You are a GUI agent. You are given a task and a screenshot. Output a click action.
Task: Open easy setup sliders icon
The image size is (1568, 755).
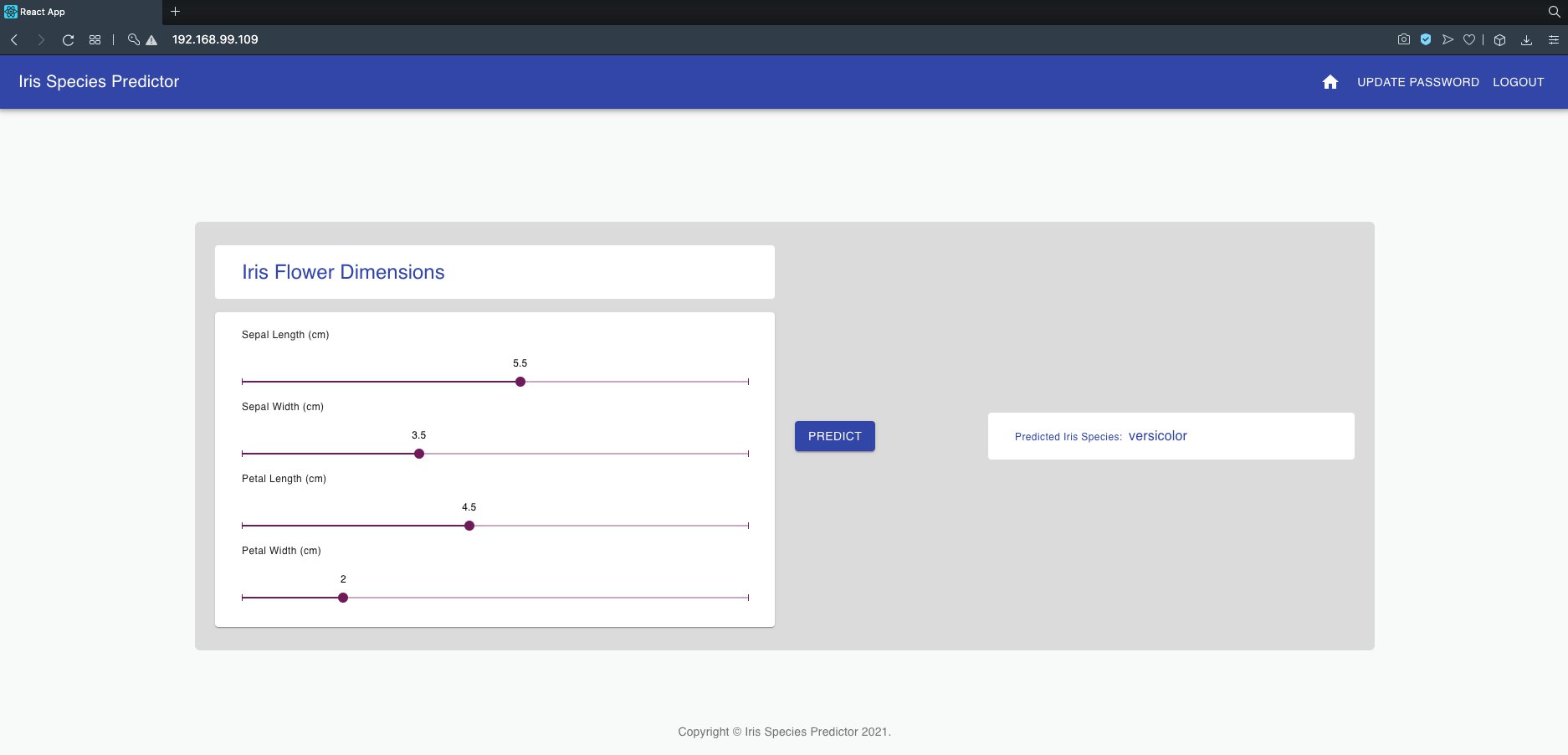(1553, 39)
